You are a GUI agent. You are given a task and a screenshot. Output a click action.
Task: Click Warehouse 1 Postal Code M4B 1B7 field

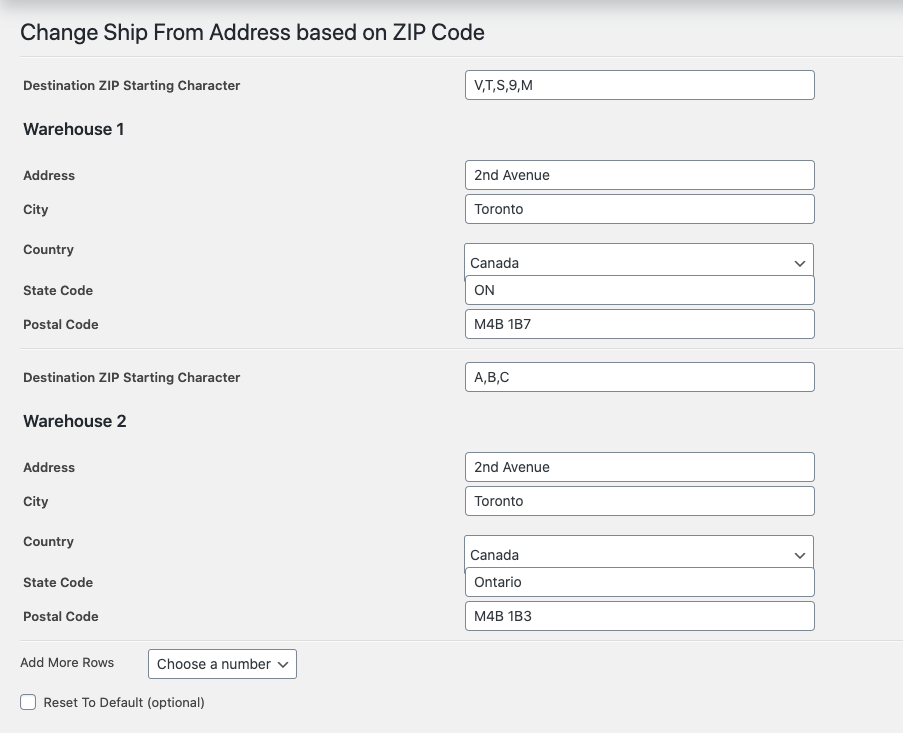click(x=640, y=324)
